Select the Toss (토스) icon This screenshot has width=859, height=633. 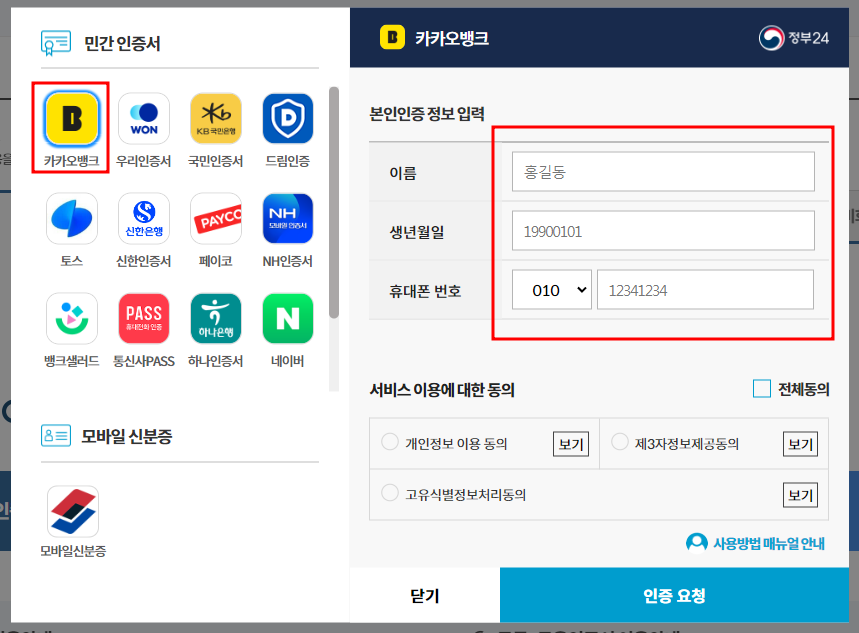click(x=72, y=219)
